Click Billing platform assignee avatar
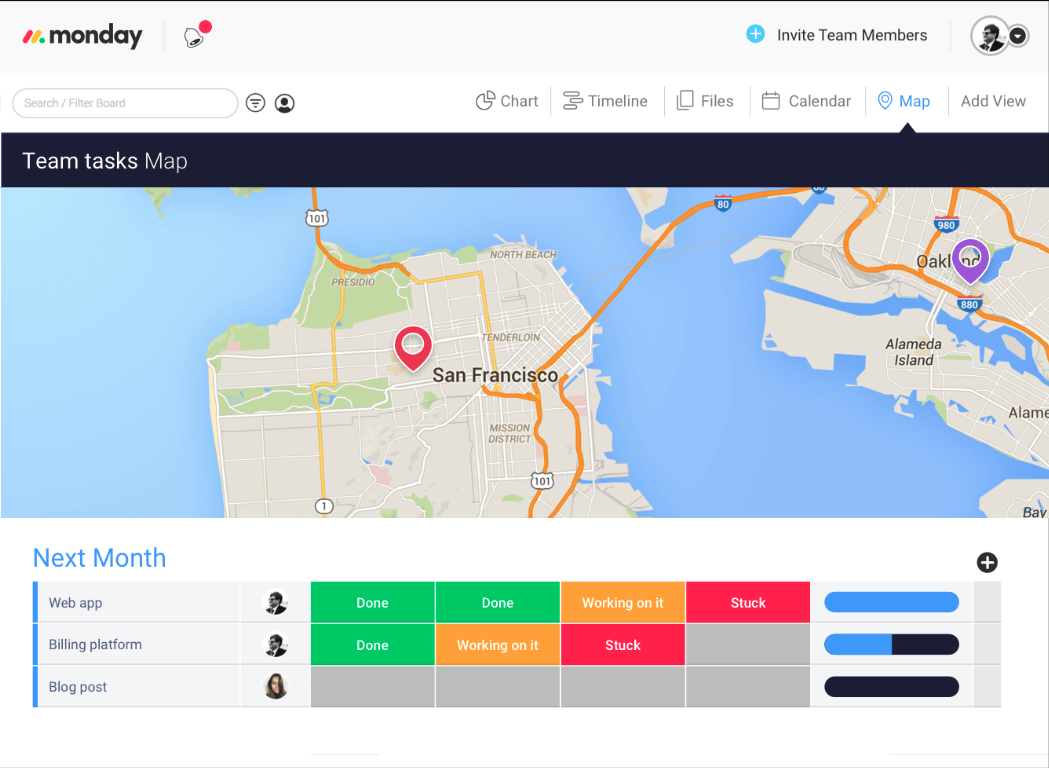 pos(275,644)
